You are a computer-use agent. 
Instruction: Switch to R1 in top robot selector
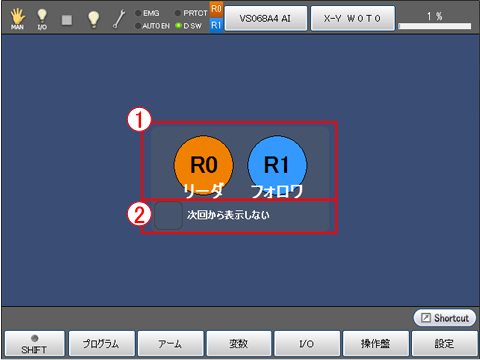click(x=216, y=25)
